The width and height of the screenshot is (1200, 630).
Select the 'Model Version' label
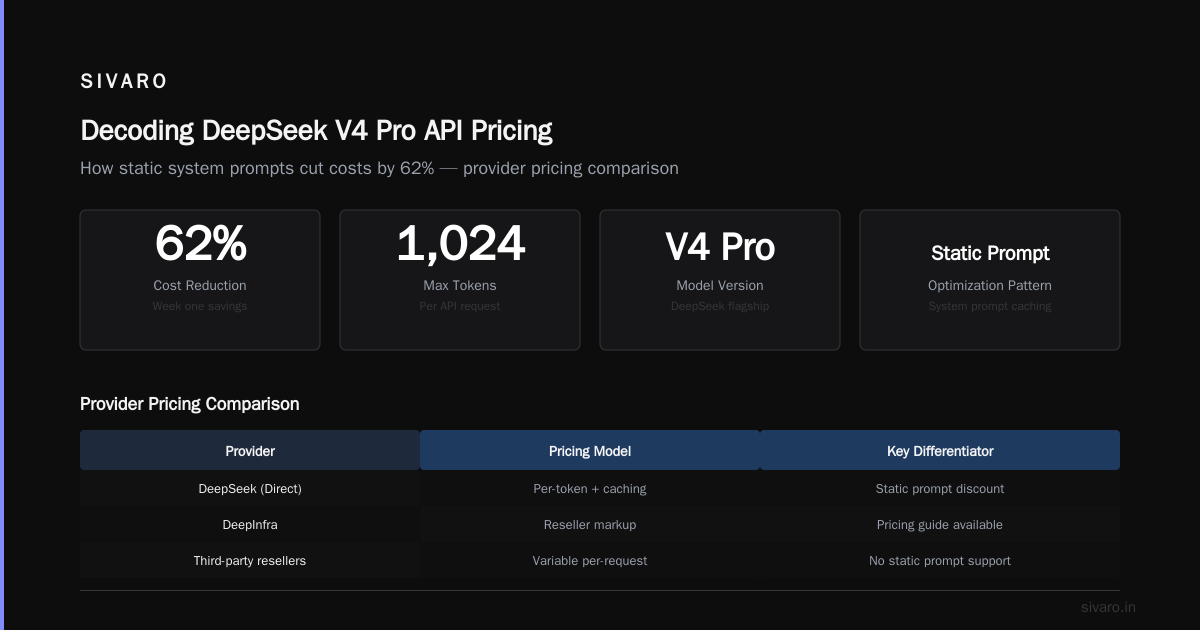tap(720, 285)
